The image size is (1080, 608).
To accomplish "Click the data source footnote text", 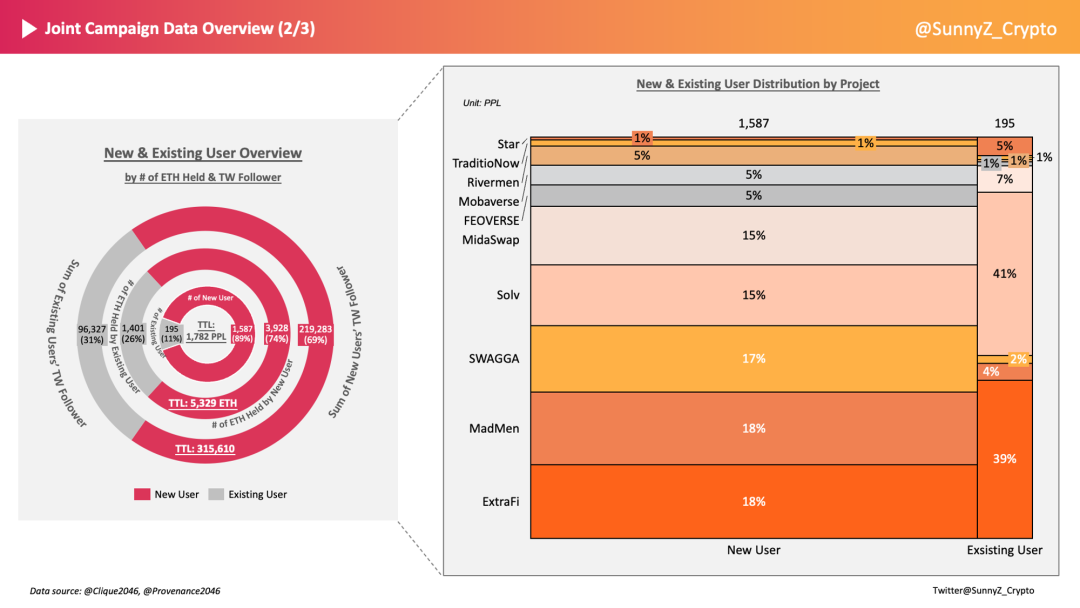I will click(x=125, y=591).
